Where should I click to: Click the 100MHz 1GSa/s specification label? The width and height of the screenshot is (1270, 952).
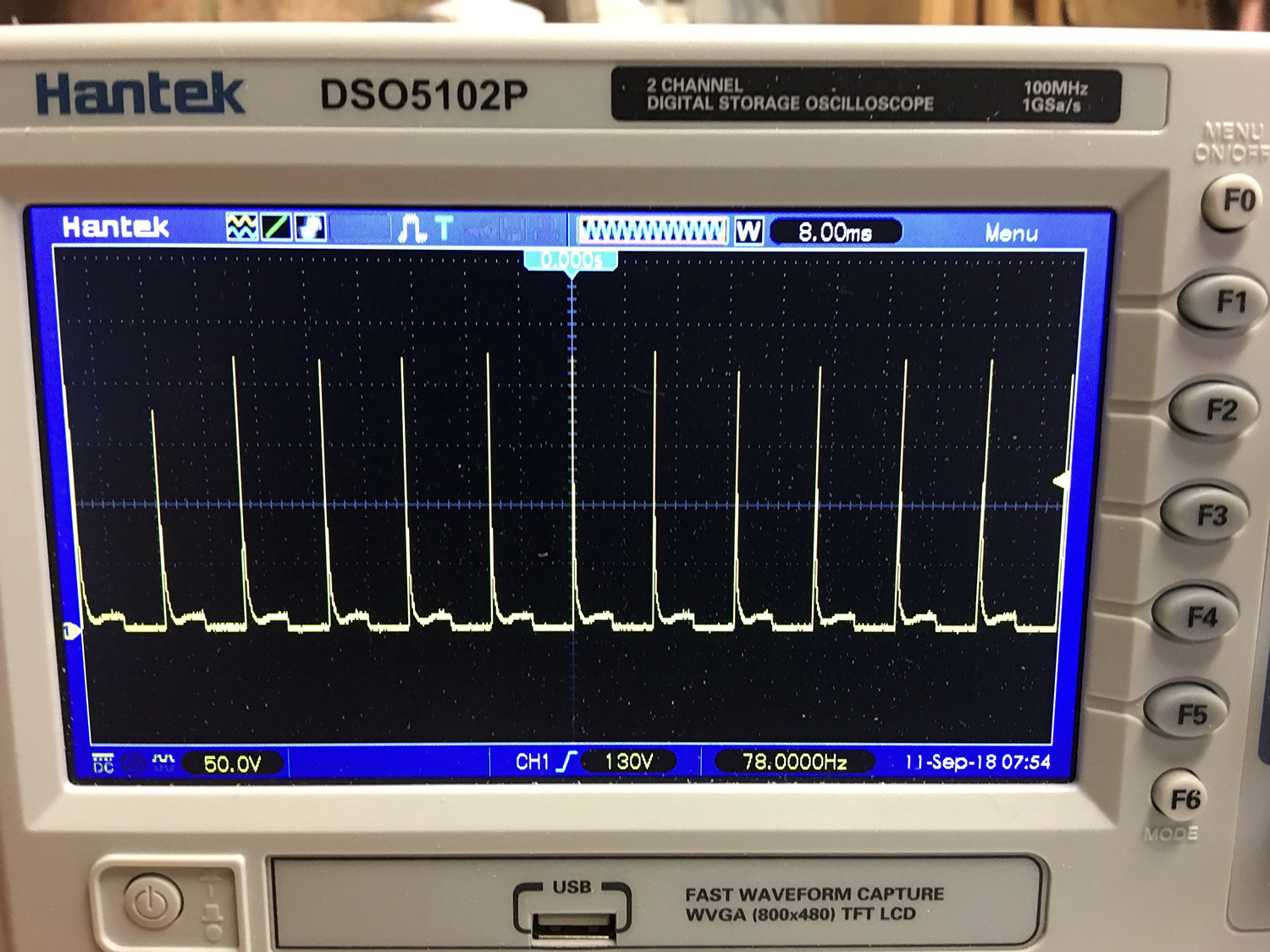coord(1055,96)
